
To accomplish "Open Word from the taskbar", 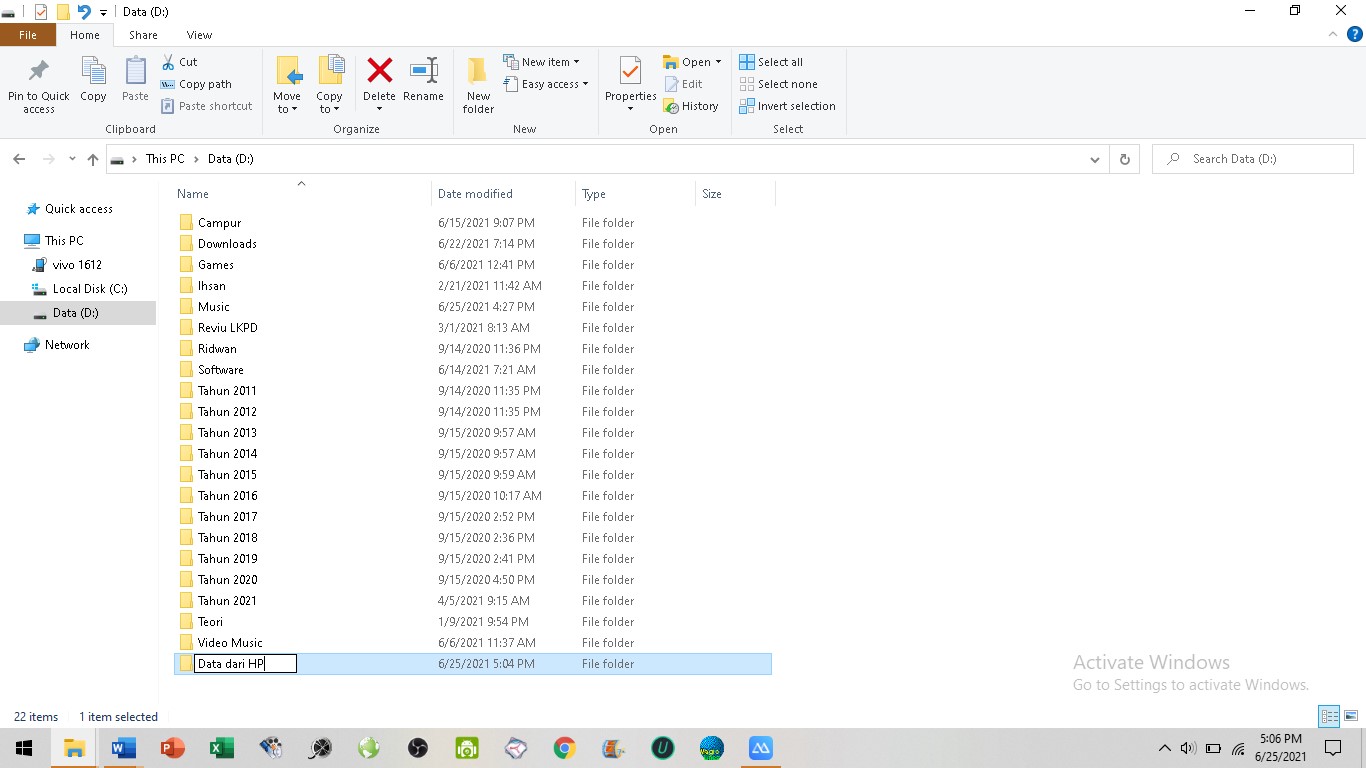I will [124, 748].
